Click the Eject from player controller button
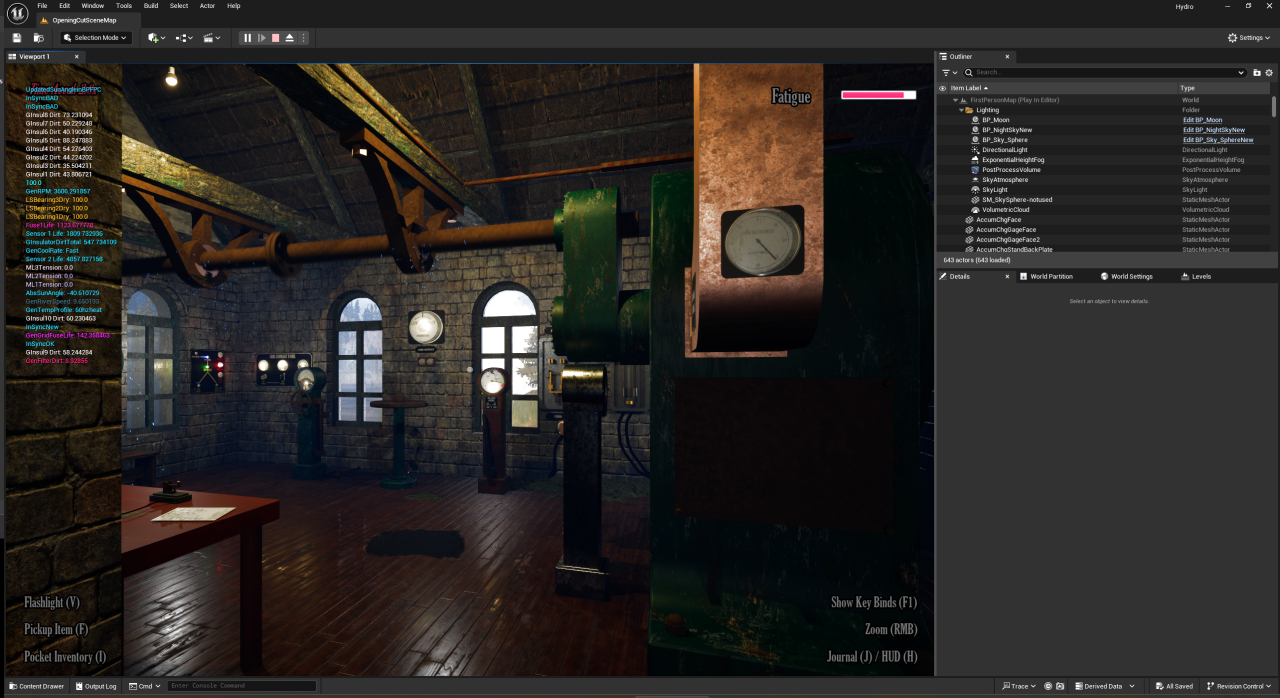This screenshot has width=1280, height=698. (290, 38)
